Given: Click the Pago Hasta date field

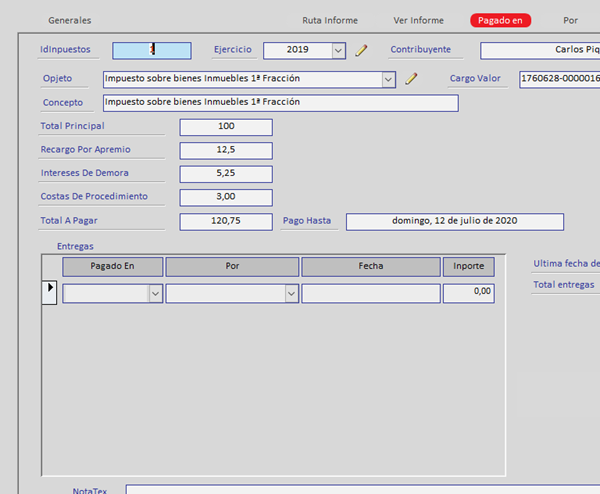Looking at the screenshot, I should 454,222.
